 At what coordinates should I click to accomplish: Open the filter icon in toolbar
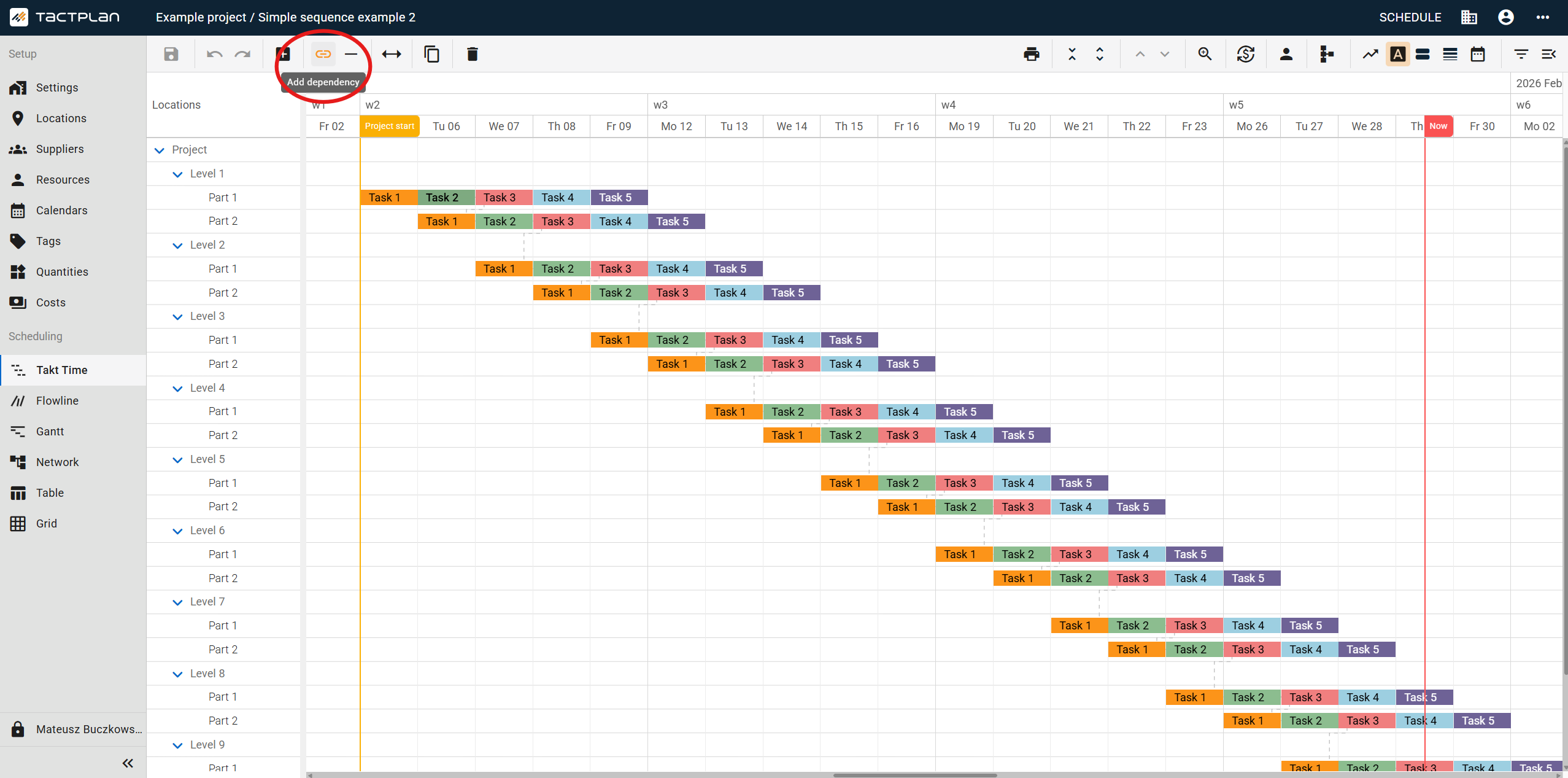coord(1521,54)
